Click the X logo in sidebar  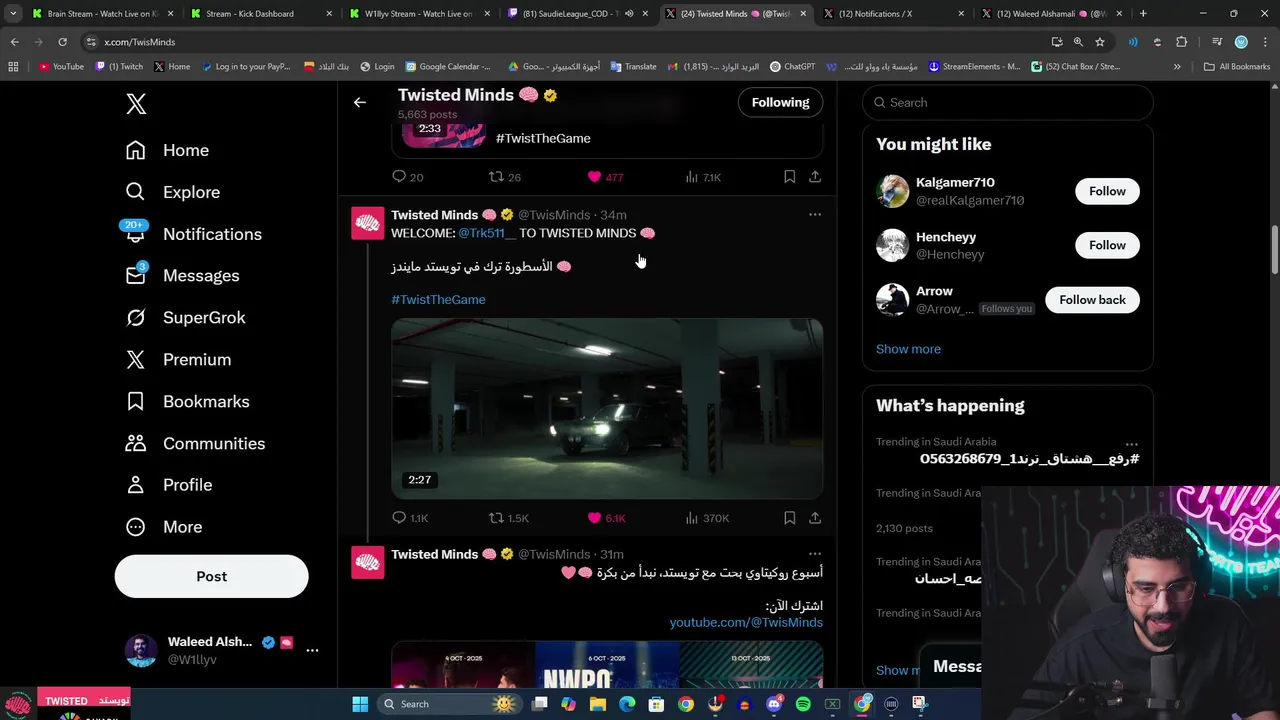tap(136, 103)
